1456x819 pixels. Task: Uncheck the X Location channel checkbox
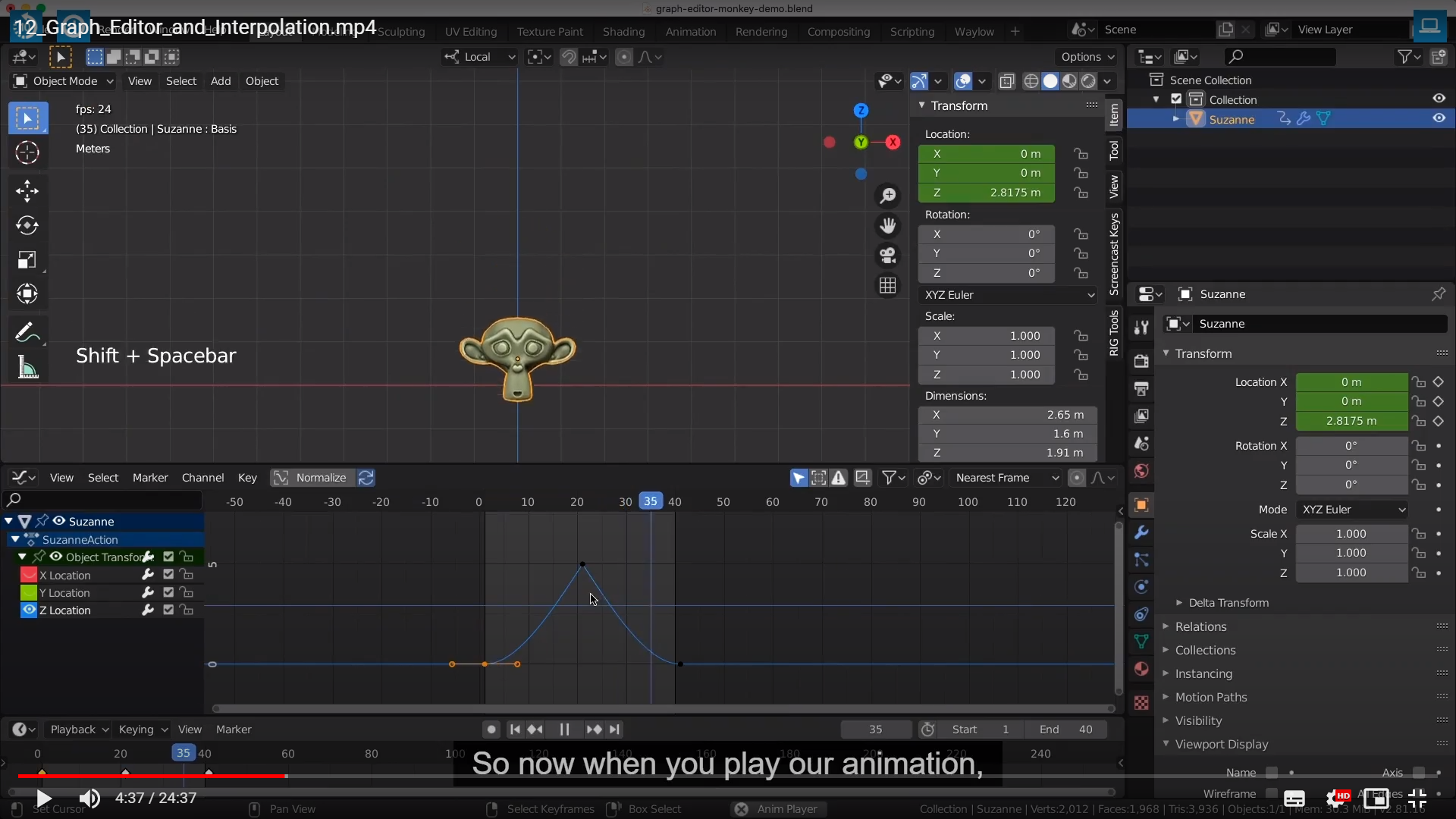click(x=168, y=575)
